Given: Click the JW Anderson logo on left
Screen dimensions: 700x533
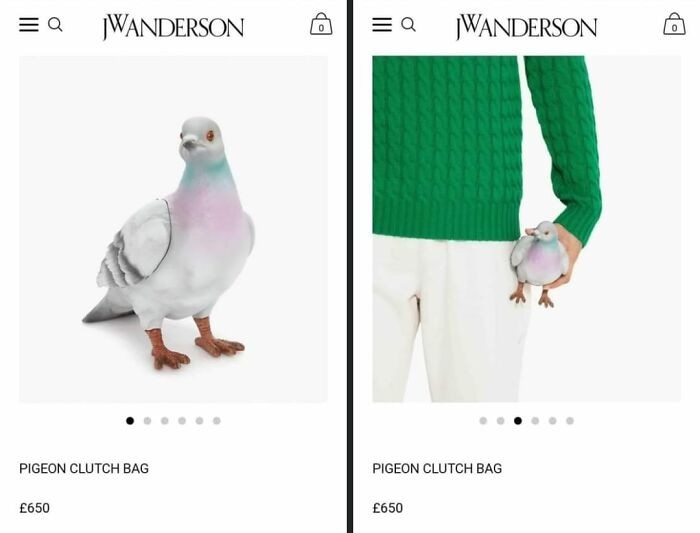Looking at the screenshot, I should [173, 27].
